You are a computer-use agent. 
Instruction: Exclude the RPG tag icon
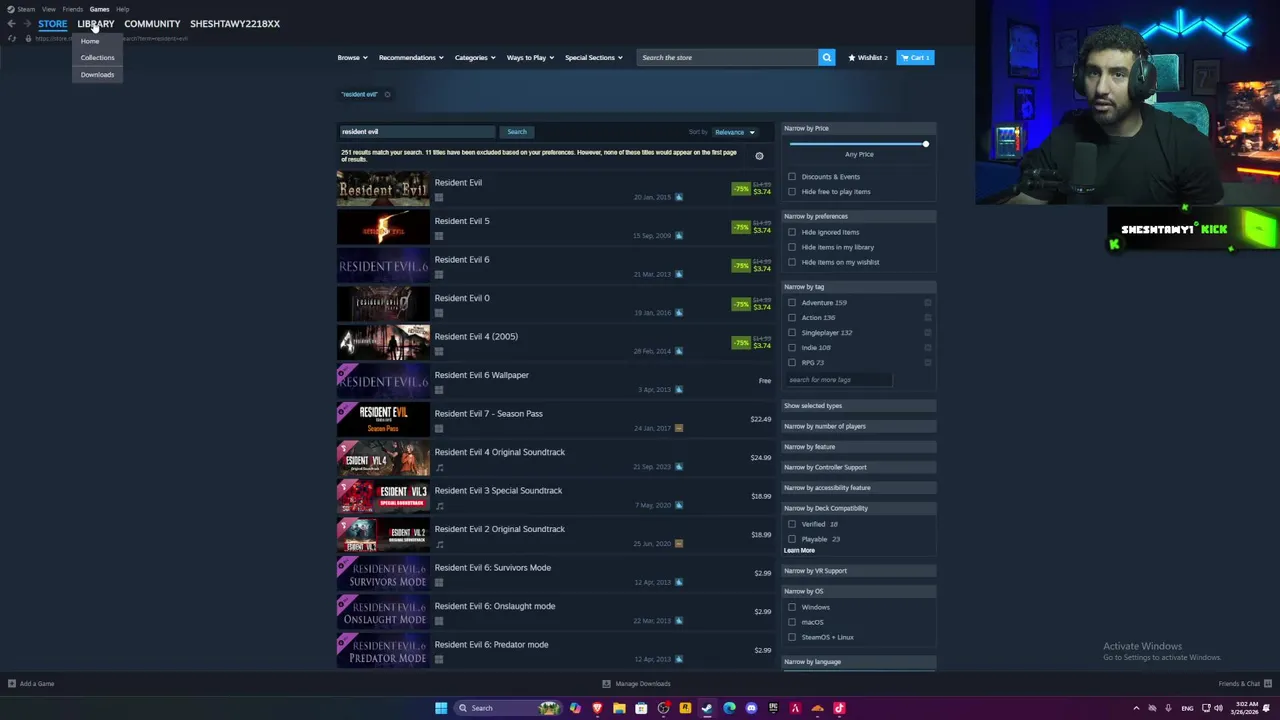coord(928,363)
